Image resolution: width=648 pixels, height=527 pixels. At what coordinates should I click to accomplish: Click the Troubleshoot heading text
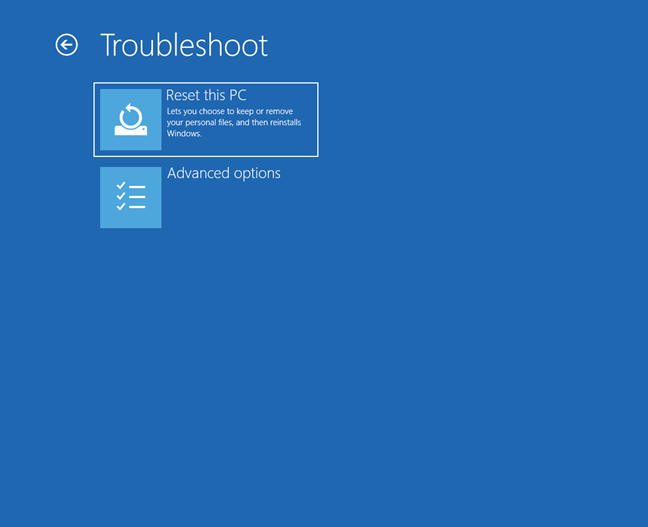point(184,45)
